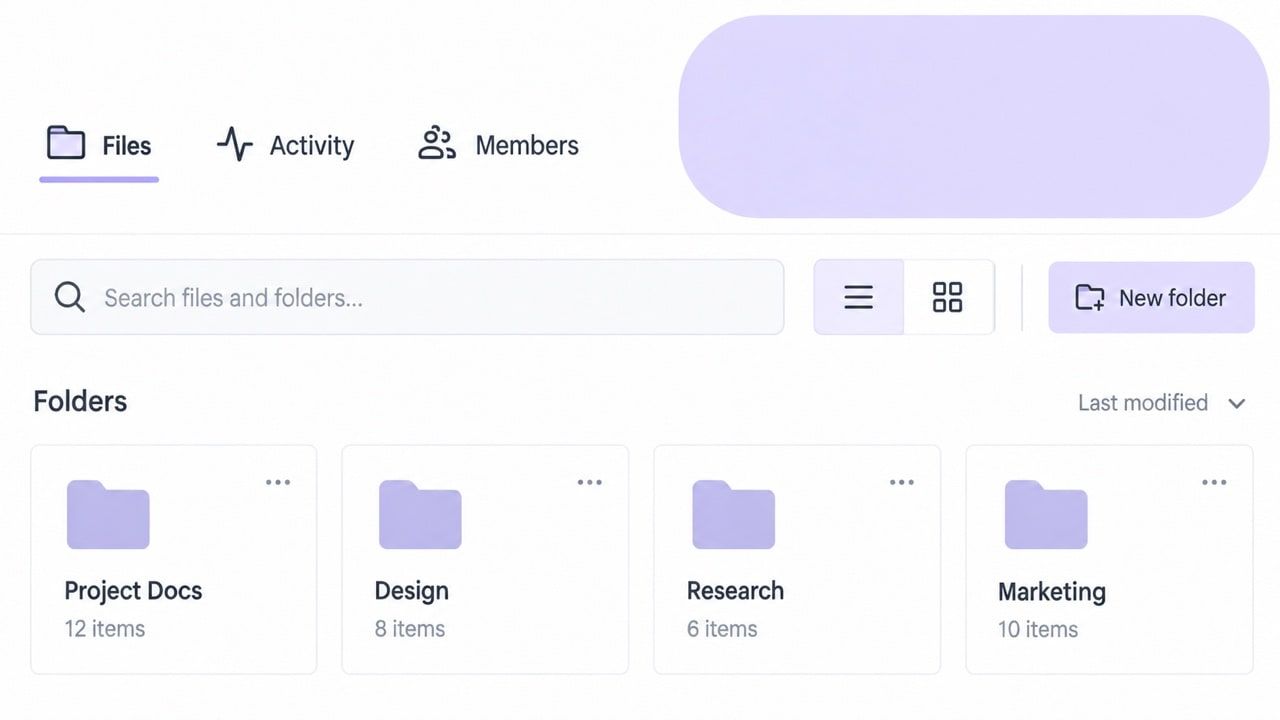Open the Marketing folder options menu
The image size is (1280, 720).
[1214, 482]
